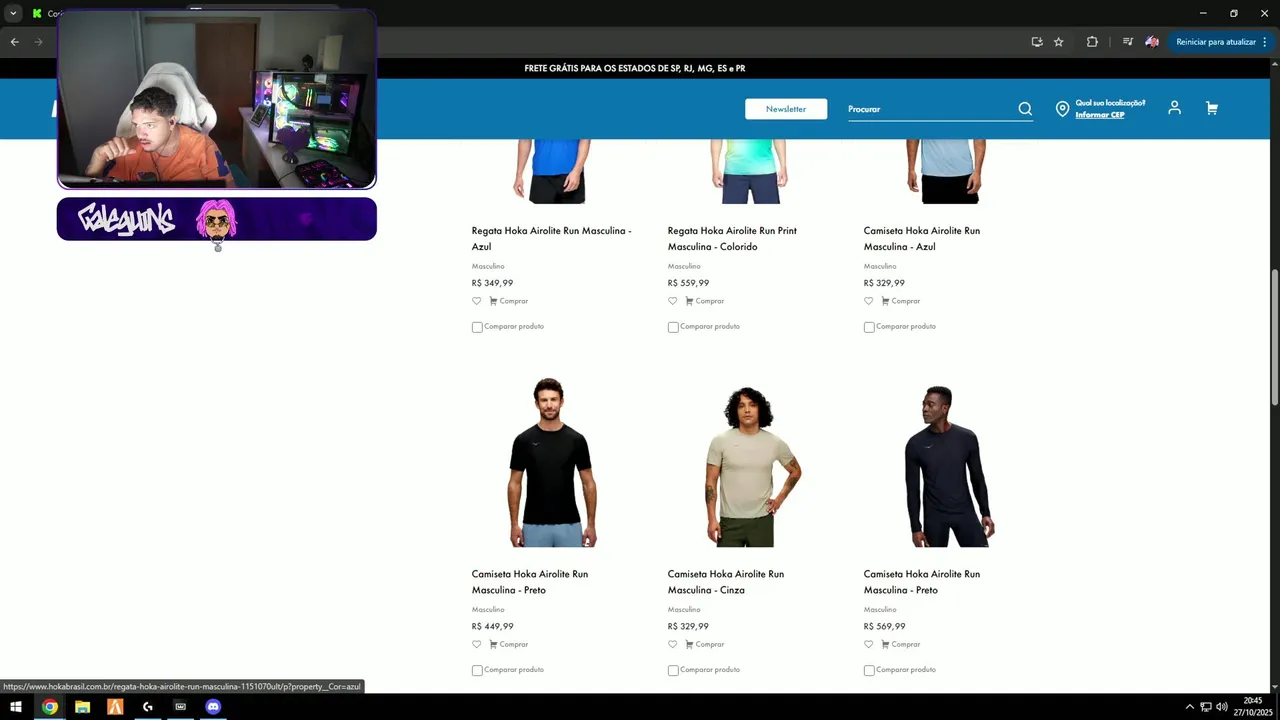Click the volume speaker tray icon

[x=1221, y=707]
